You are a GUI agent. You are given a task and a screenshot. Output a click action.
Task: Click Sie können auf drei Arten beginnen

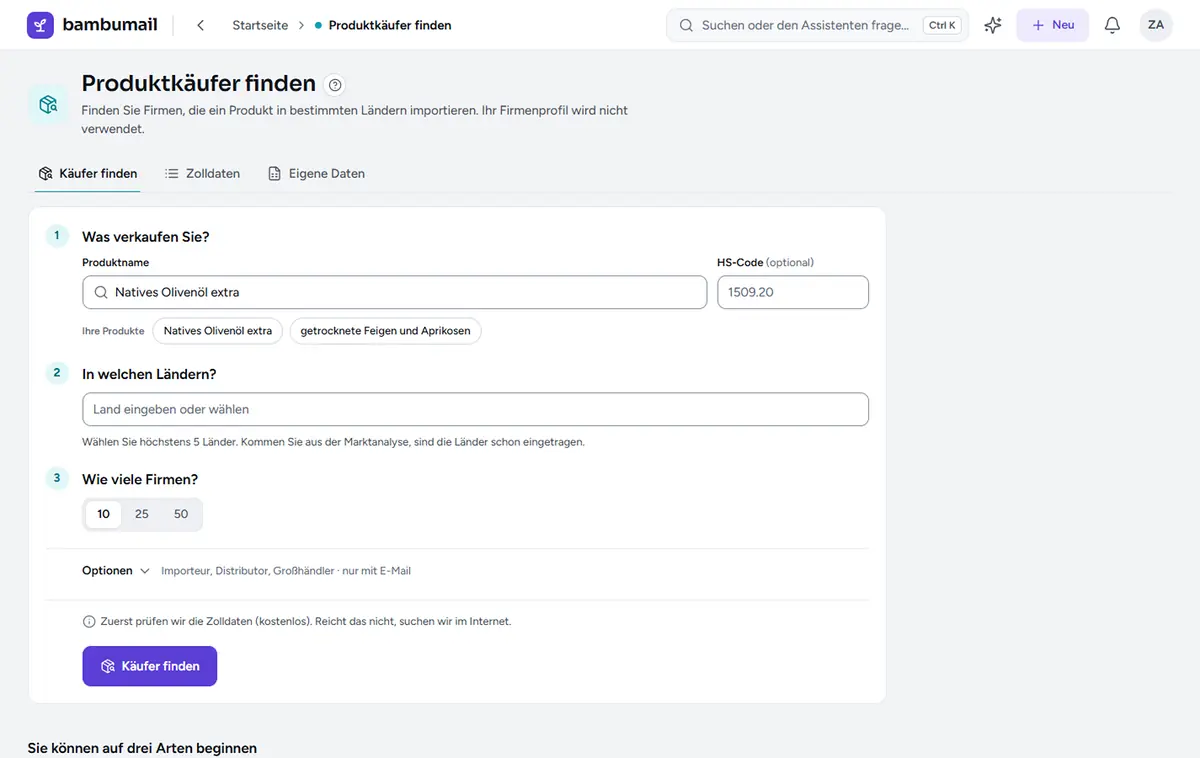pyautogui.click(x=142, y=748)
